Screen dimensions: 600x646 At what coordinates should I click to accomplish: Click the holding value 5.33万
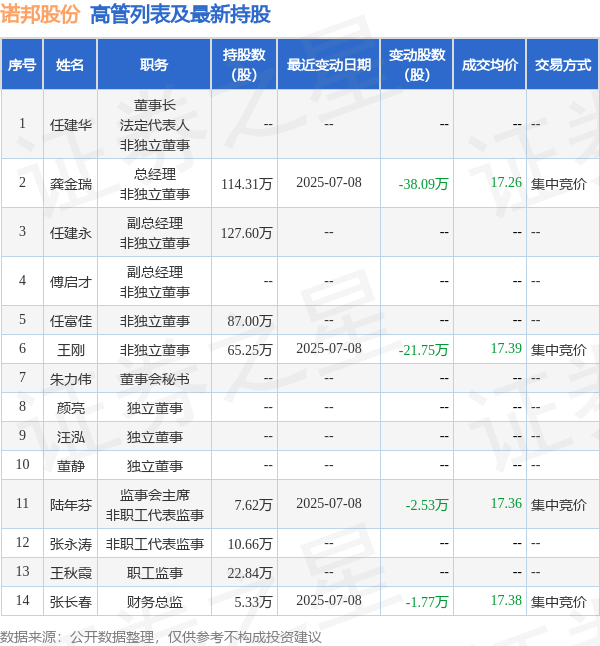[x=253, y=602]
